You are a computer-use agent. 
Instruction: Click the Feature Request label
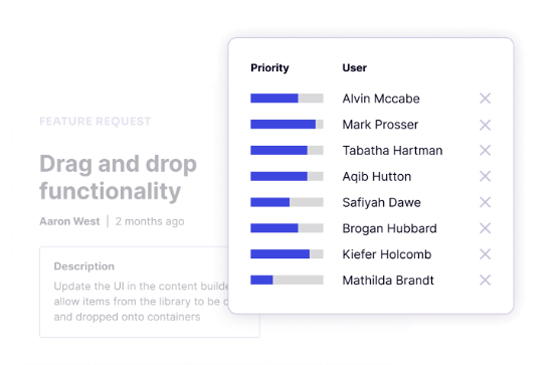coord(95,121)
